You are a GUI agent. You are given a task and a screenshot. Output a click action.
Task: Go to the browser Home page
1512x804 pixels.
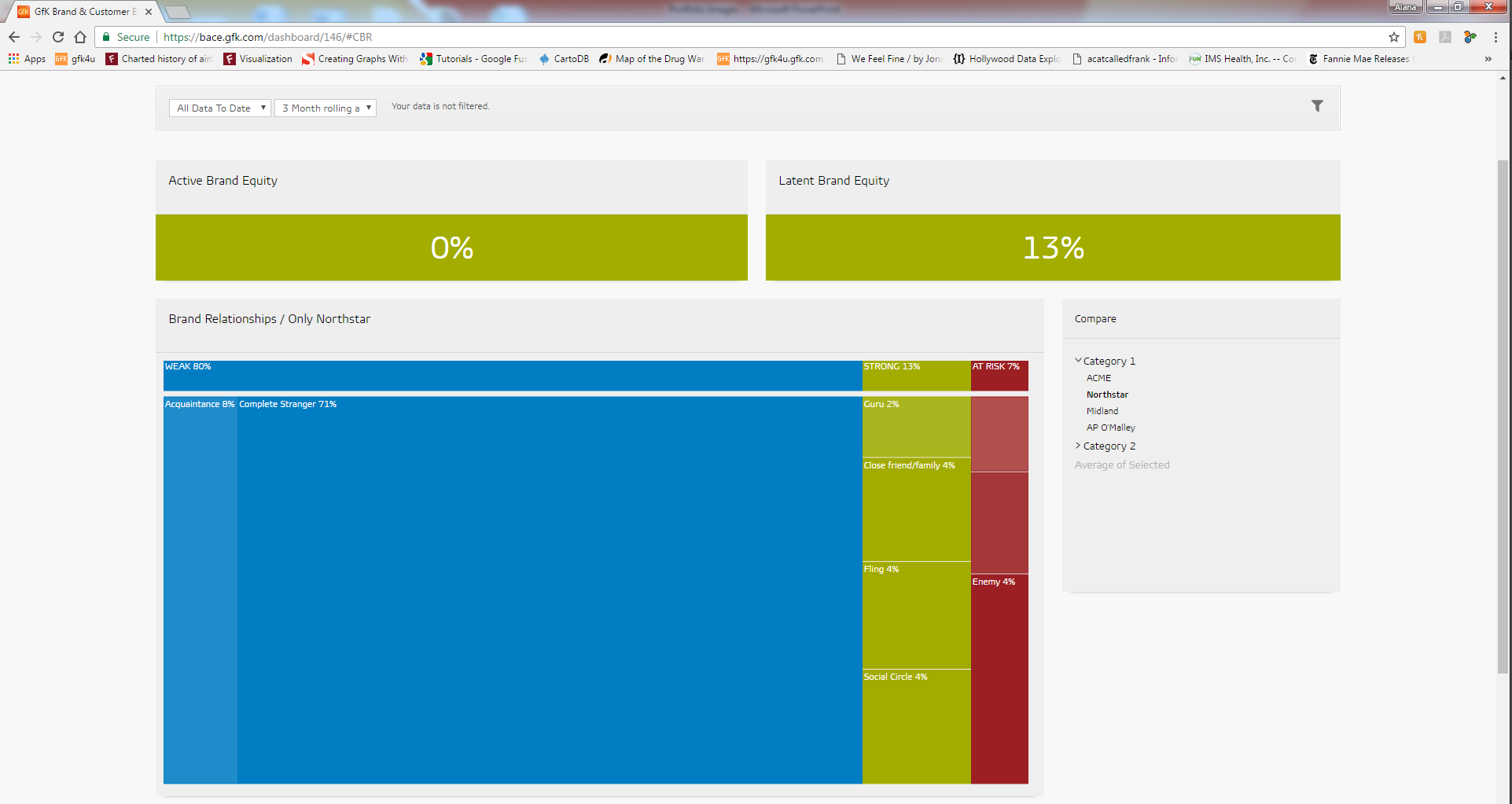click(80, 37)
